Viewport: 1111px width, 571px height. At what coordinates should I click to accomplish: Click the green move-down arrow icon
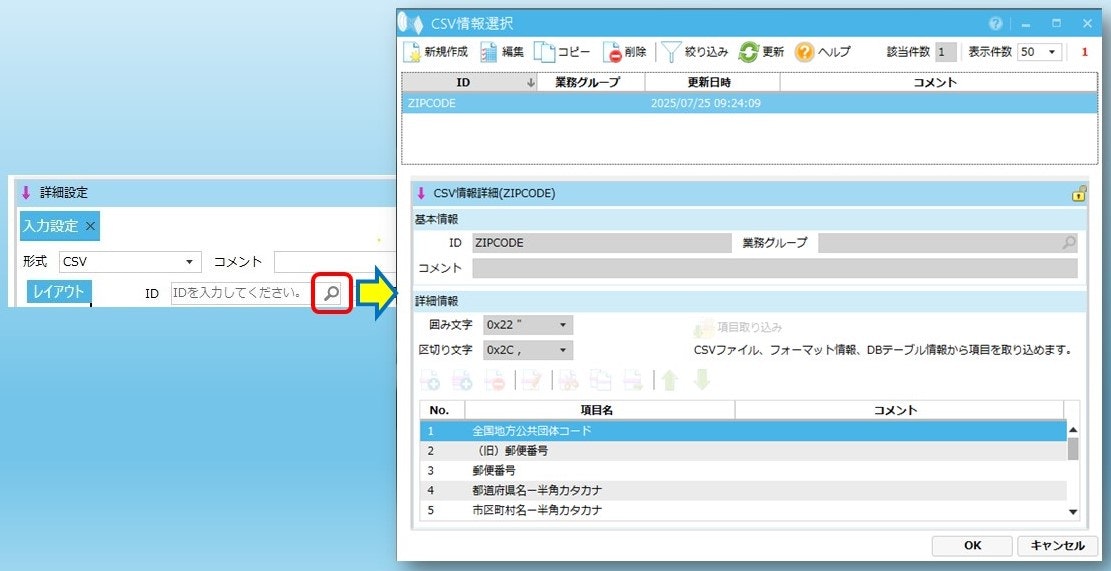tap(701, 380)
